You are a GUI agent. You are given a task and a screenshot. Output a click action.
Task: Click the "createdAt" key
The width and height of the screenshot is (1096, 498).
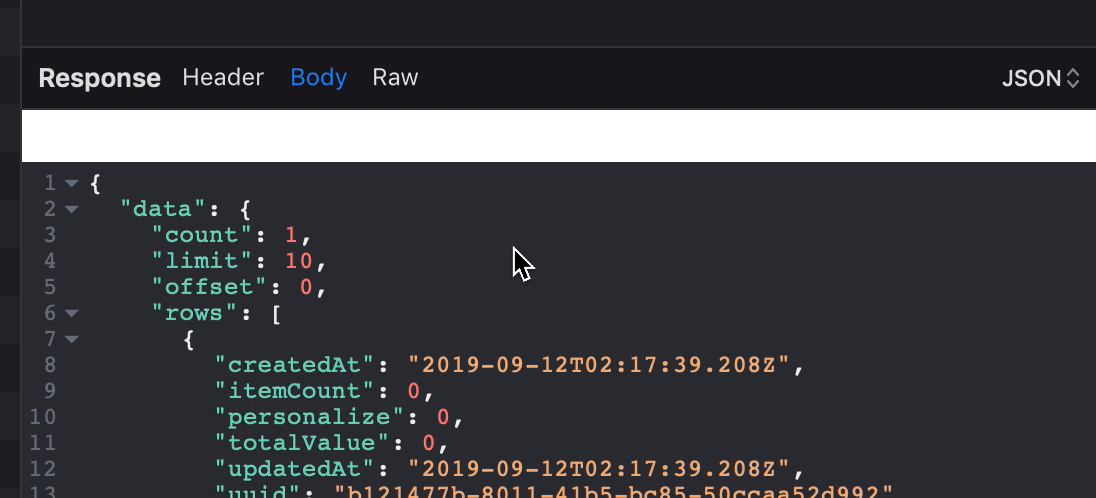click(296, 364)
